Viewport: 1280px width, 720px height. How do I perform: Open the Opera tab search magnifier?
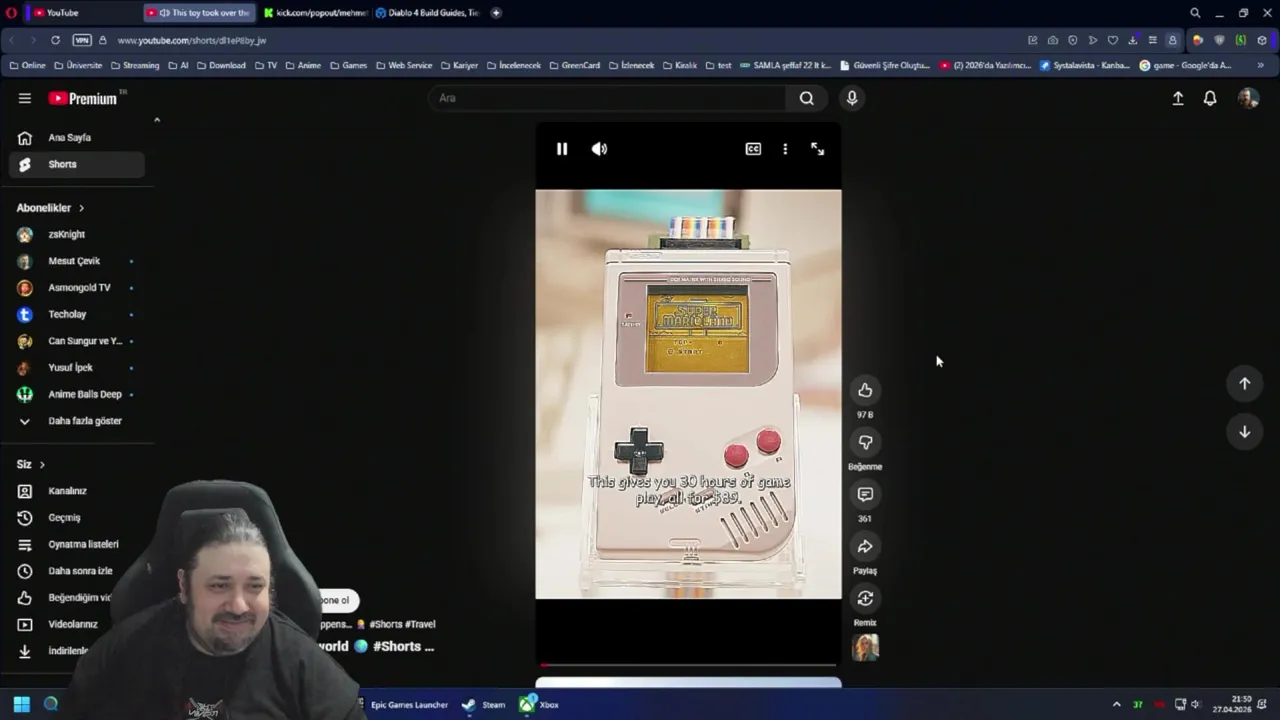tap(1195, 13)
